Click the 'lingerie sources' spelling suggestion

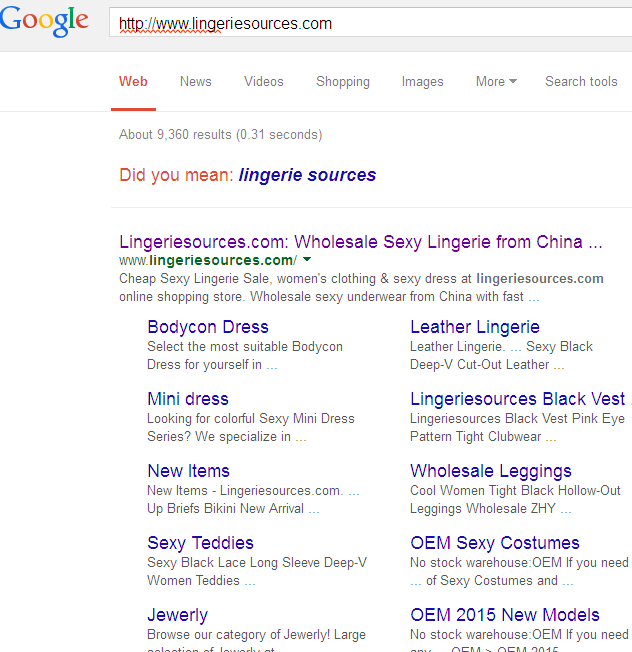click(x=307, y=175)
